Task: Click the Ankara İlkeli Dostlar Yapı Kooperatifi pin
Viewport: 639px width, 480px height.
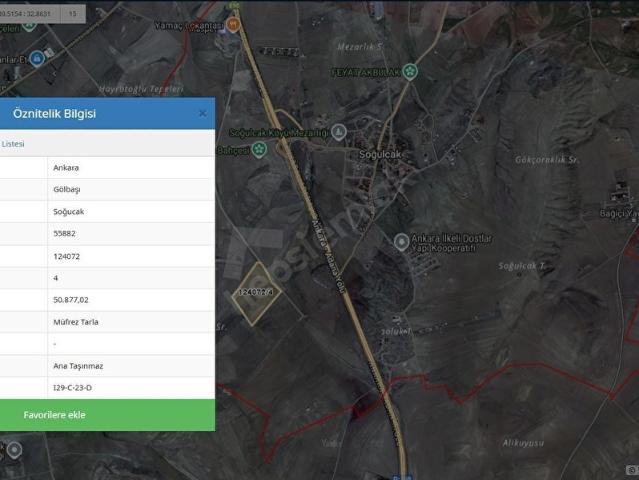Action: (401, 242)
